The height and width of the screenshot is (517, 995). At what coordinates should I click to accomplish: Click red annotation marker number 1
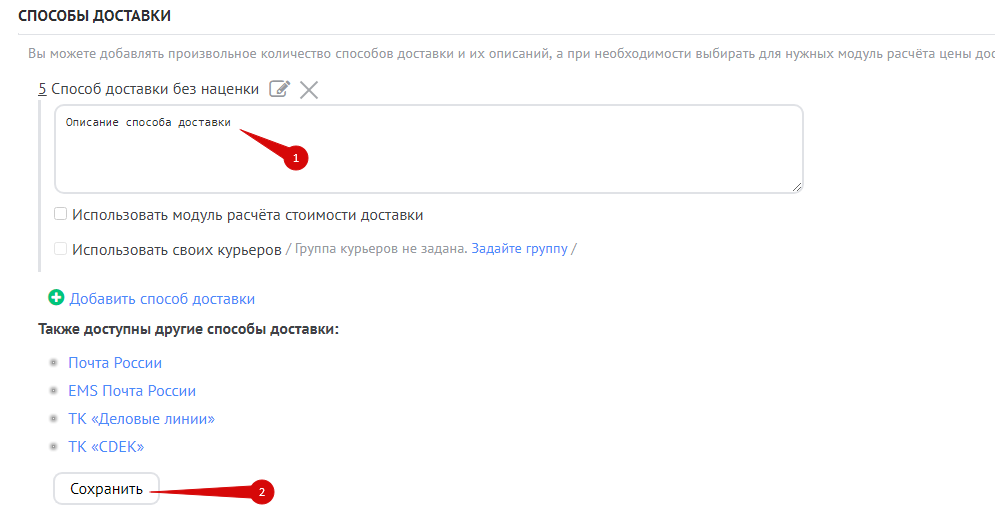click(295, 158)
